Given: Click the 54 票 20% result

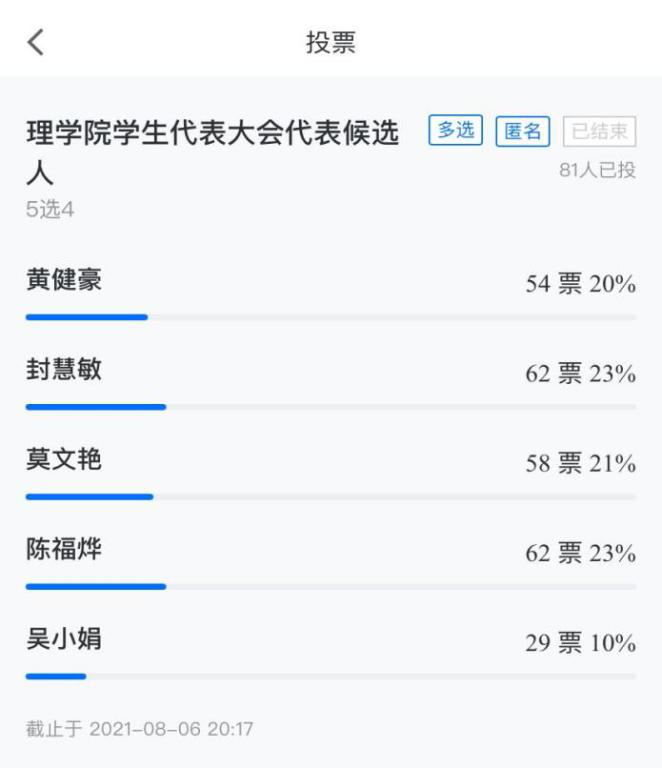Looking at the screenshot, I should click(x=580, y=284).
